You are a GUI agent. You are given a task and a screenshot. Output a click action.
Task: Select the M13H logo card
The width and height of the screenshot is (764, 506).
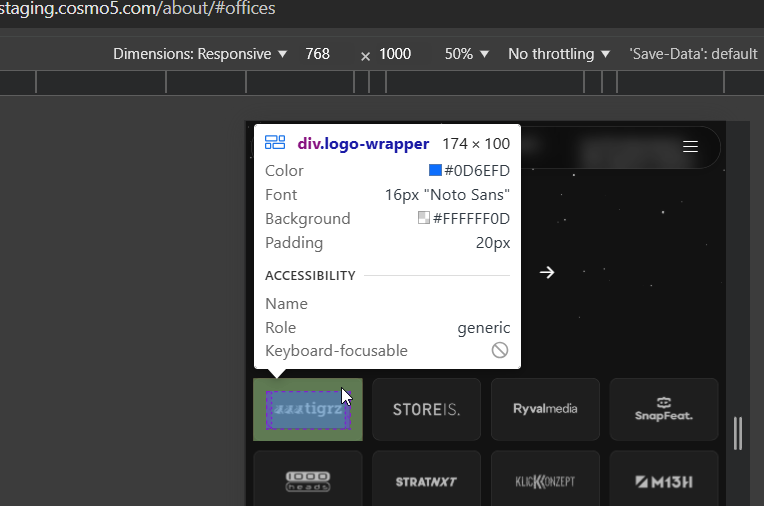[x=664, y=479]
